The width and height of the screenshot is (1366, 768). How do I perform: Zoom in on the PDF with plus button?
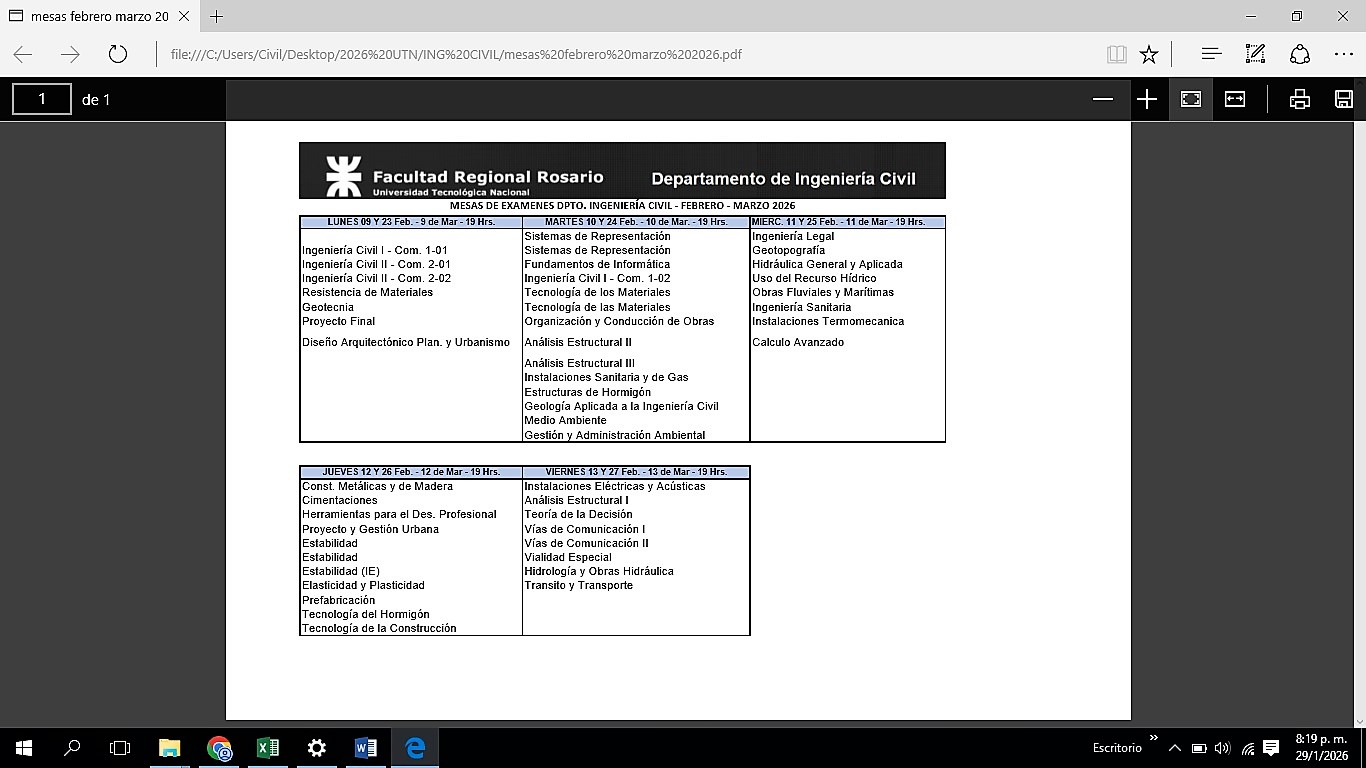(1147, 99)
